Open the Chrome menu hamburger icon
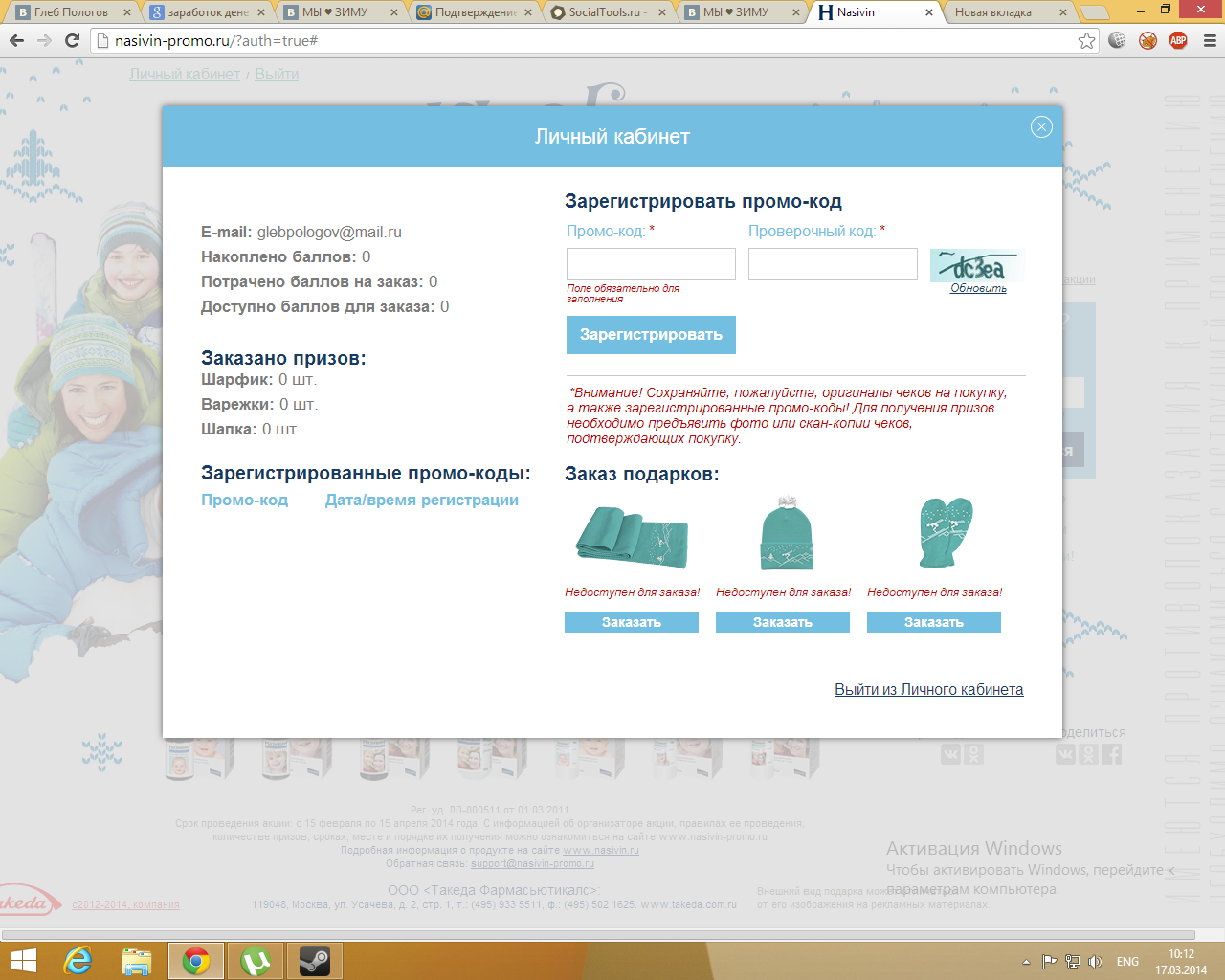 tap(1210, 41)
